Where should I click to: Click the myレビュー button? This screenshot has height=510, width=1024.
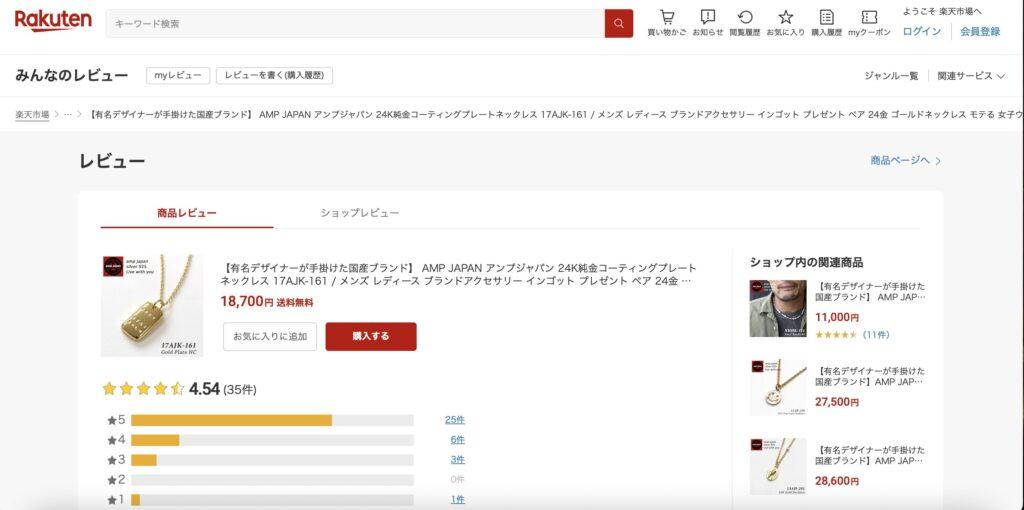[178, 76]
